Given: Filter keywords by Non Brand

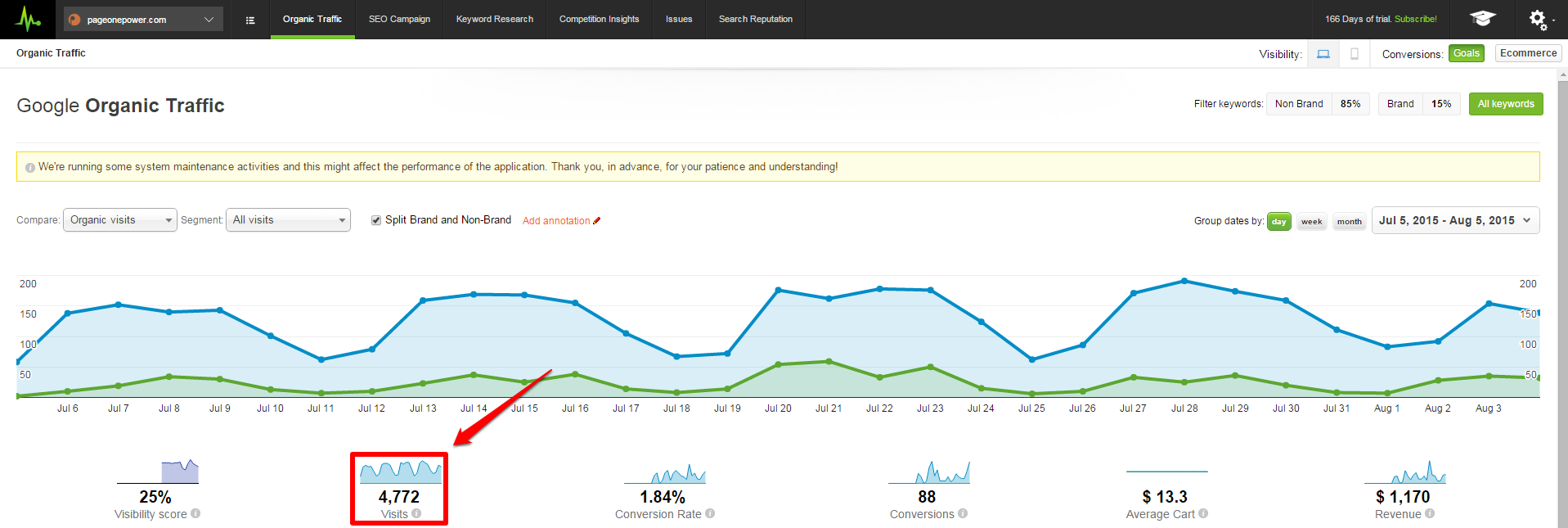Looking at the screenshot, I should (x=1319, y=104).
